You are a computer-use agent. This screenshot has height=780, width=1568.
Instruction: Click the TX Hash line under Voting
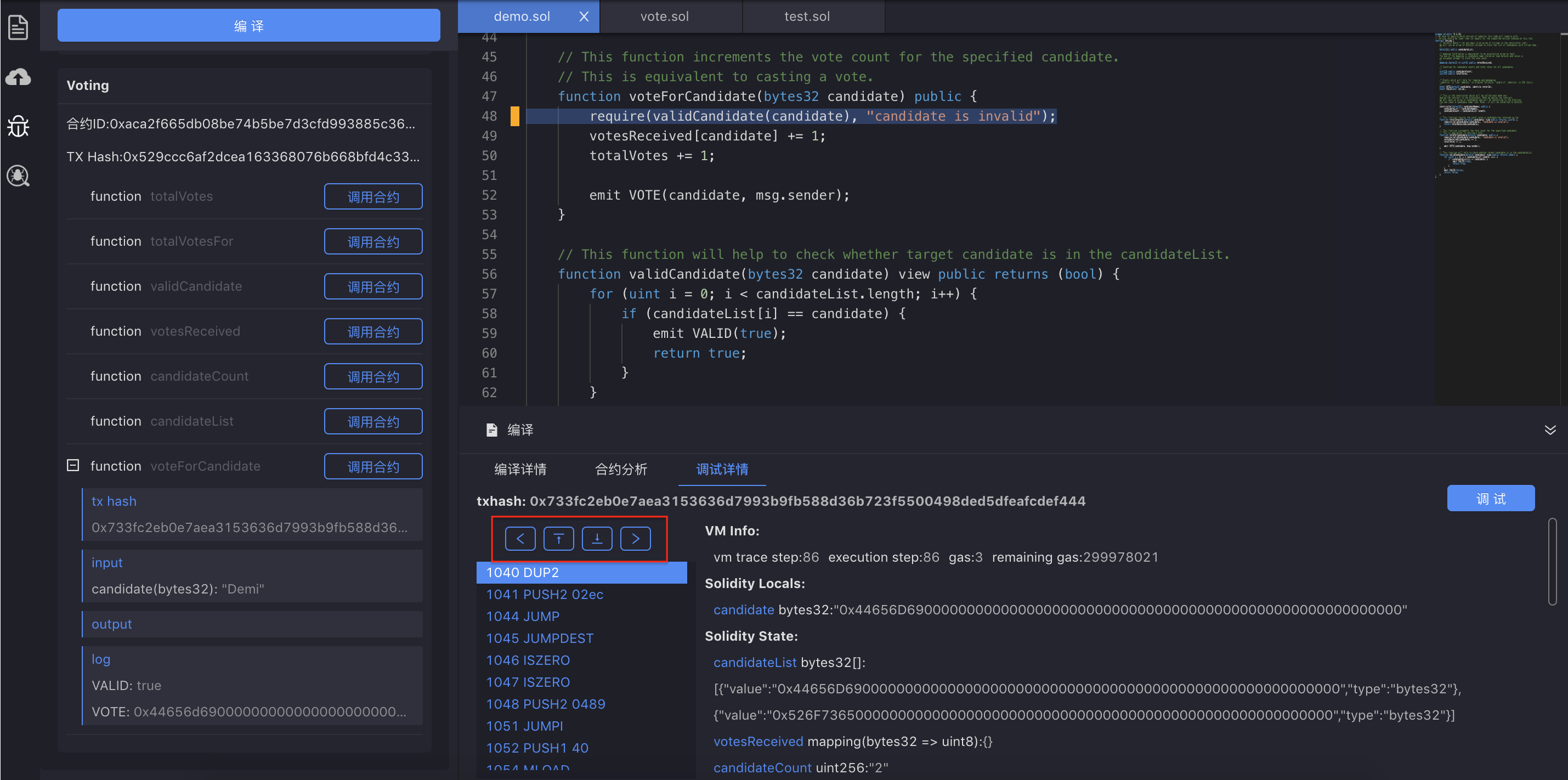click(243, 156)
